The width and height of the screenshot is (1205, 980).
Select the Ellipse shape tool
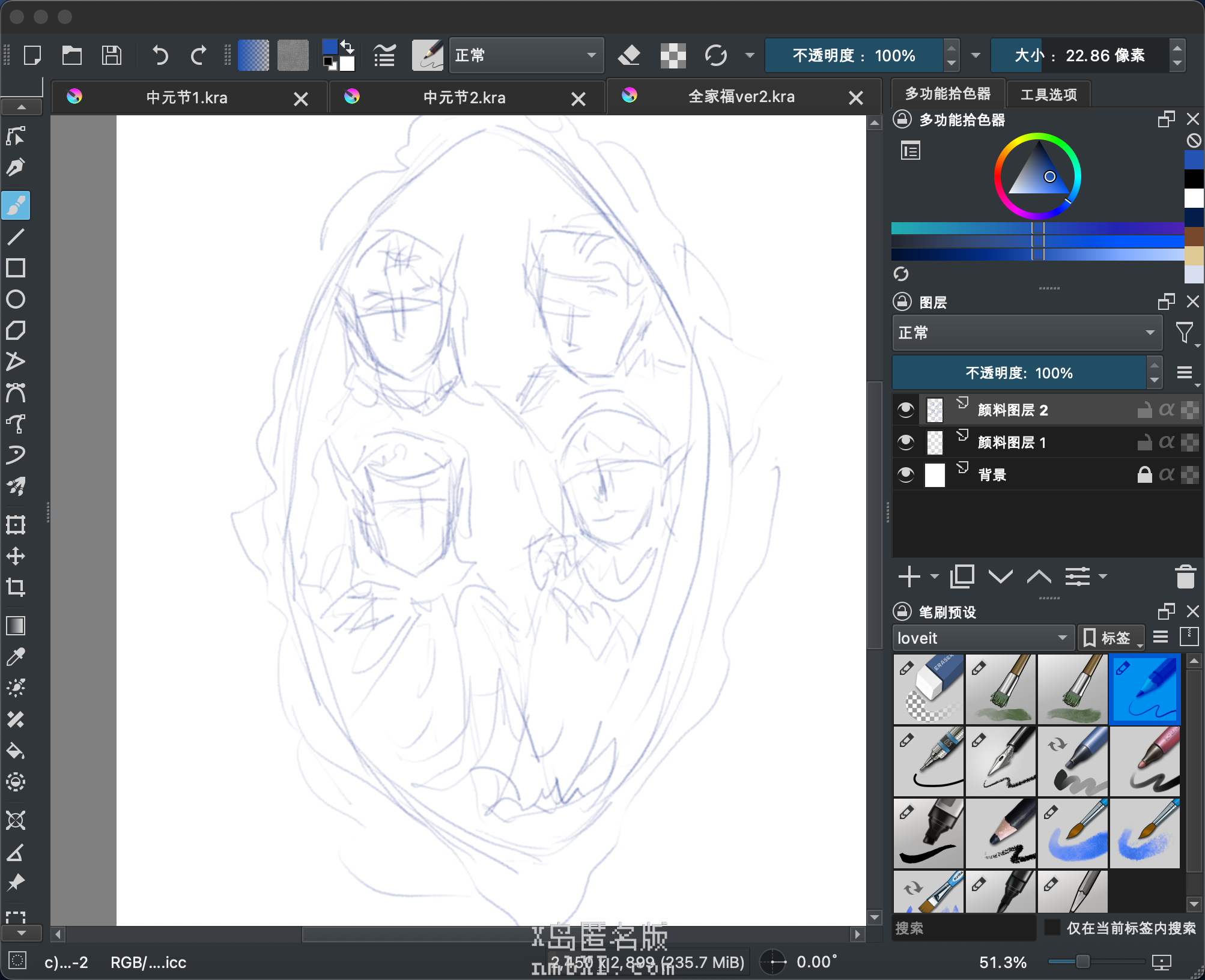(x=16, y=299)
